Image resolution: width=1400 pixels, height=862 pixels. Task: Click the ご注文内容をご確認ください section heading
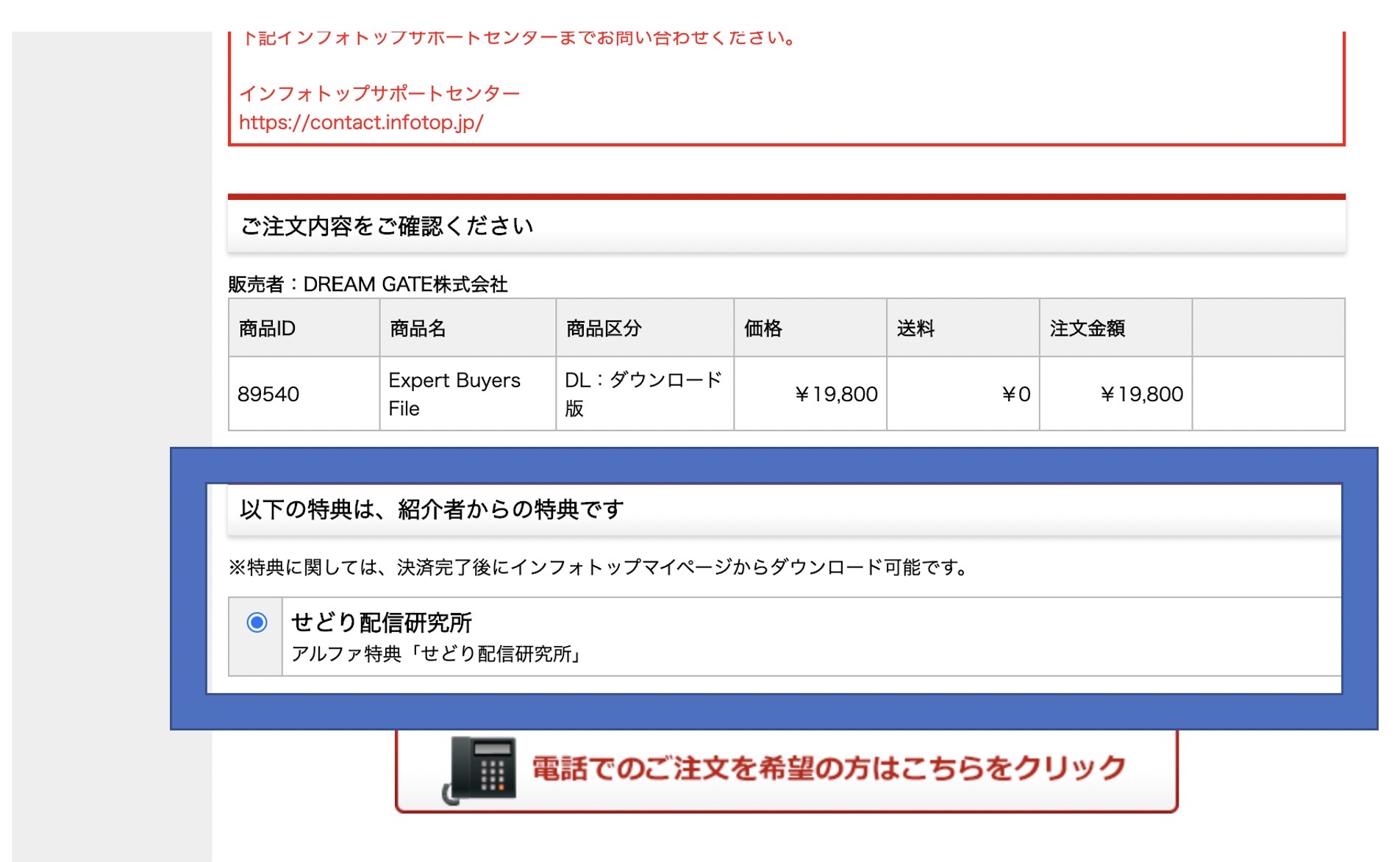tap(387, 226)
